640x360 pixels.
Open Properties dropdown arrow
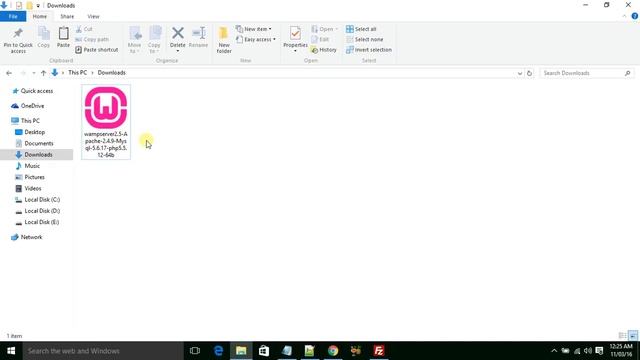(295, 51)
